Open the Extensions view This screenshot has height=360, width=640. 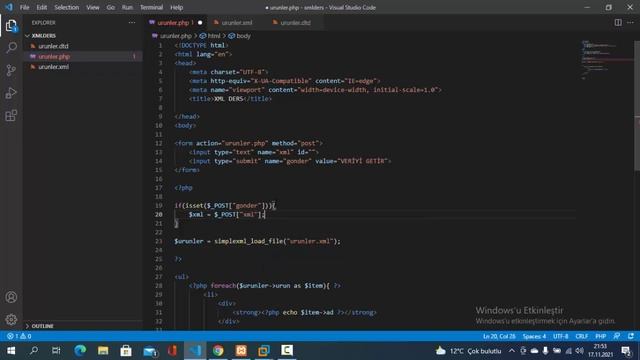tap(11, 116)
